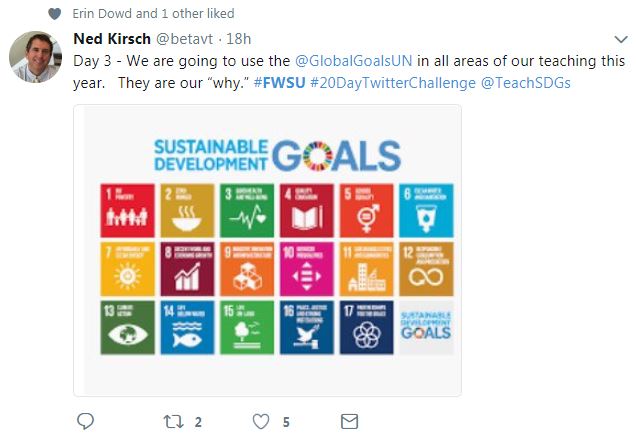This screenshot has height=438, width=636.
Task: Click the red No Poverty goal 1 tile
Action: (x=127, y=211)
